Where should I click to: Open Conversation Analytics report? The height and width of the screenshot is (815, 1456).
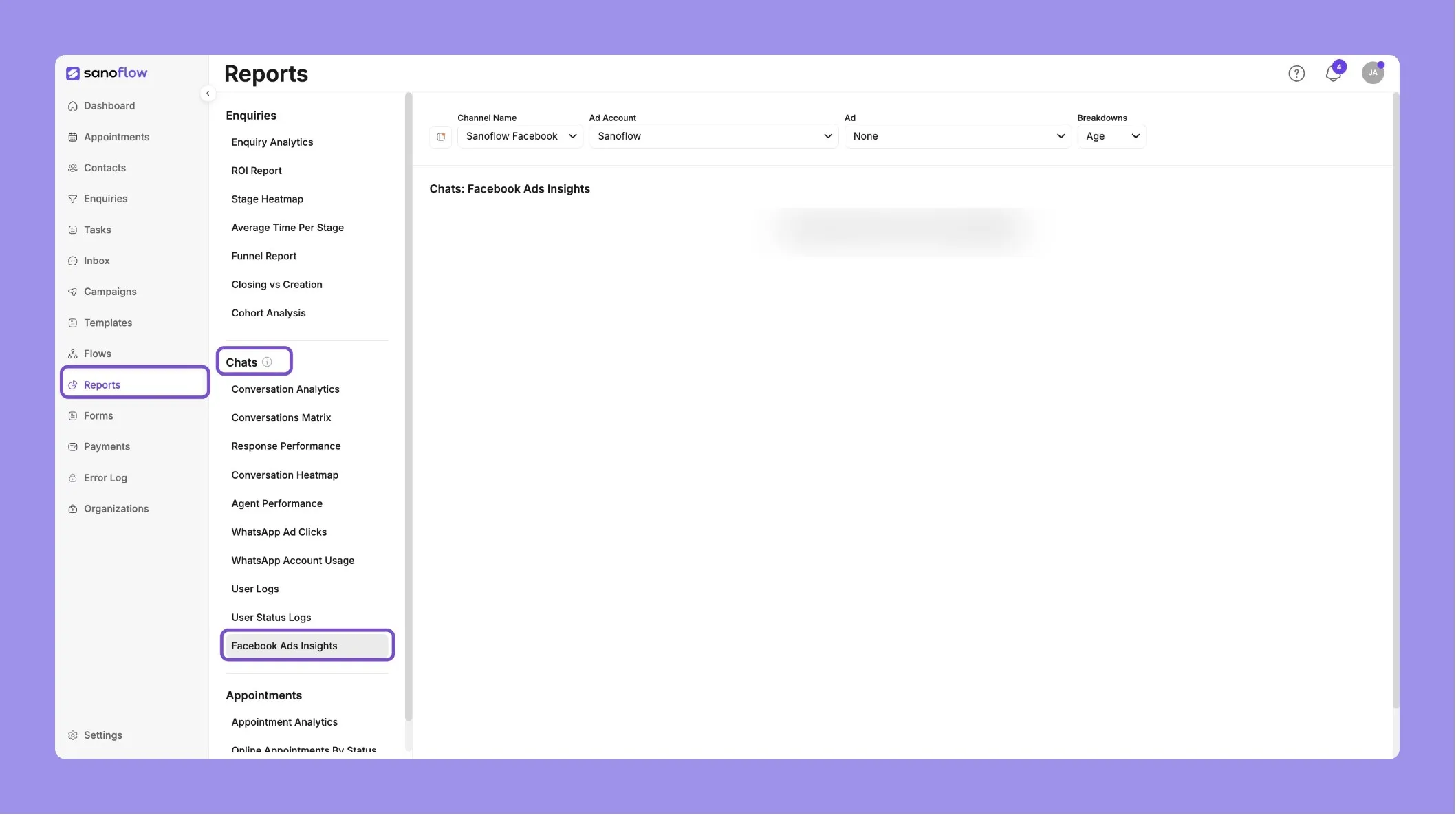pos(285,389)
